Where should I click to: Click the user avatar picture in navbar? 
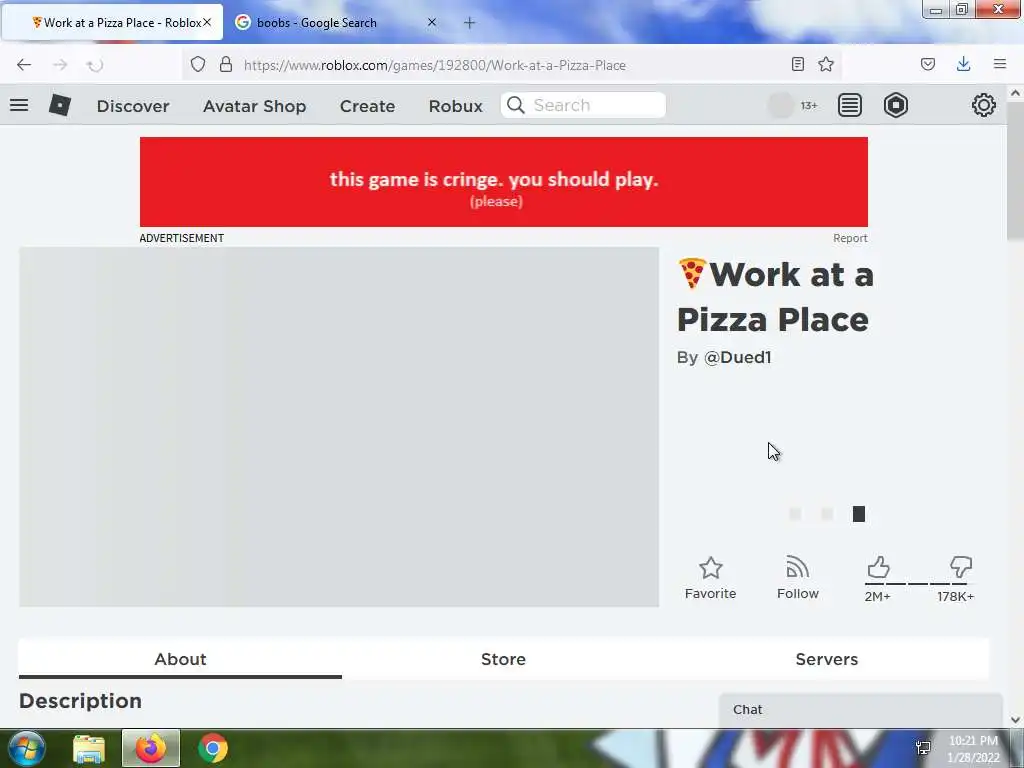pyautogui.click(x=780, y=105)
